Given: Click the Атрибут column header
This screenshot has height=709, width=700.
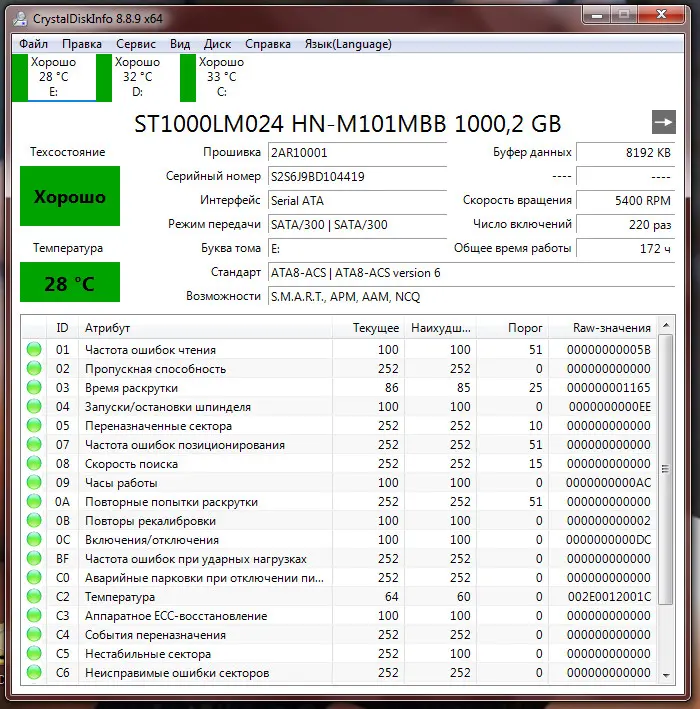Looking at the screenshot, I should pyautogui.click(x=205, y=328).
